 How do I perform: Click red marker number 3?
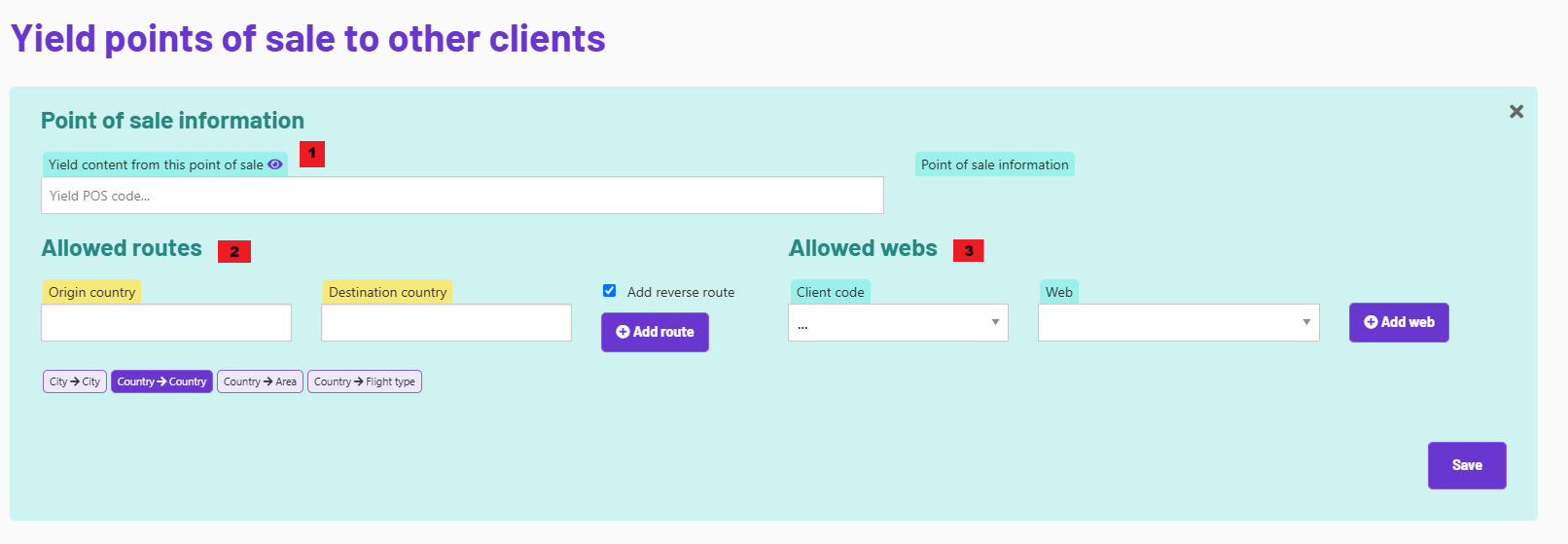(969, 251)
